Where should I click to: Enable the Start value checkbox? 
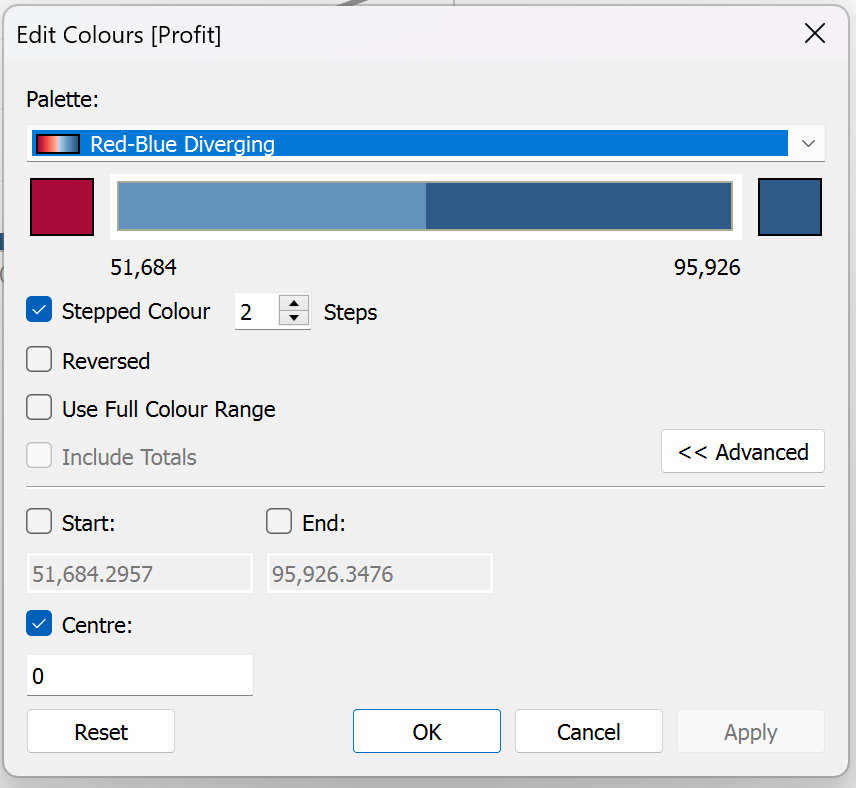coord(40,522)
